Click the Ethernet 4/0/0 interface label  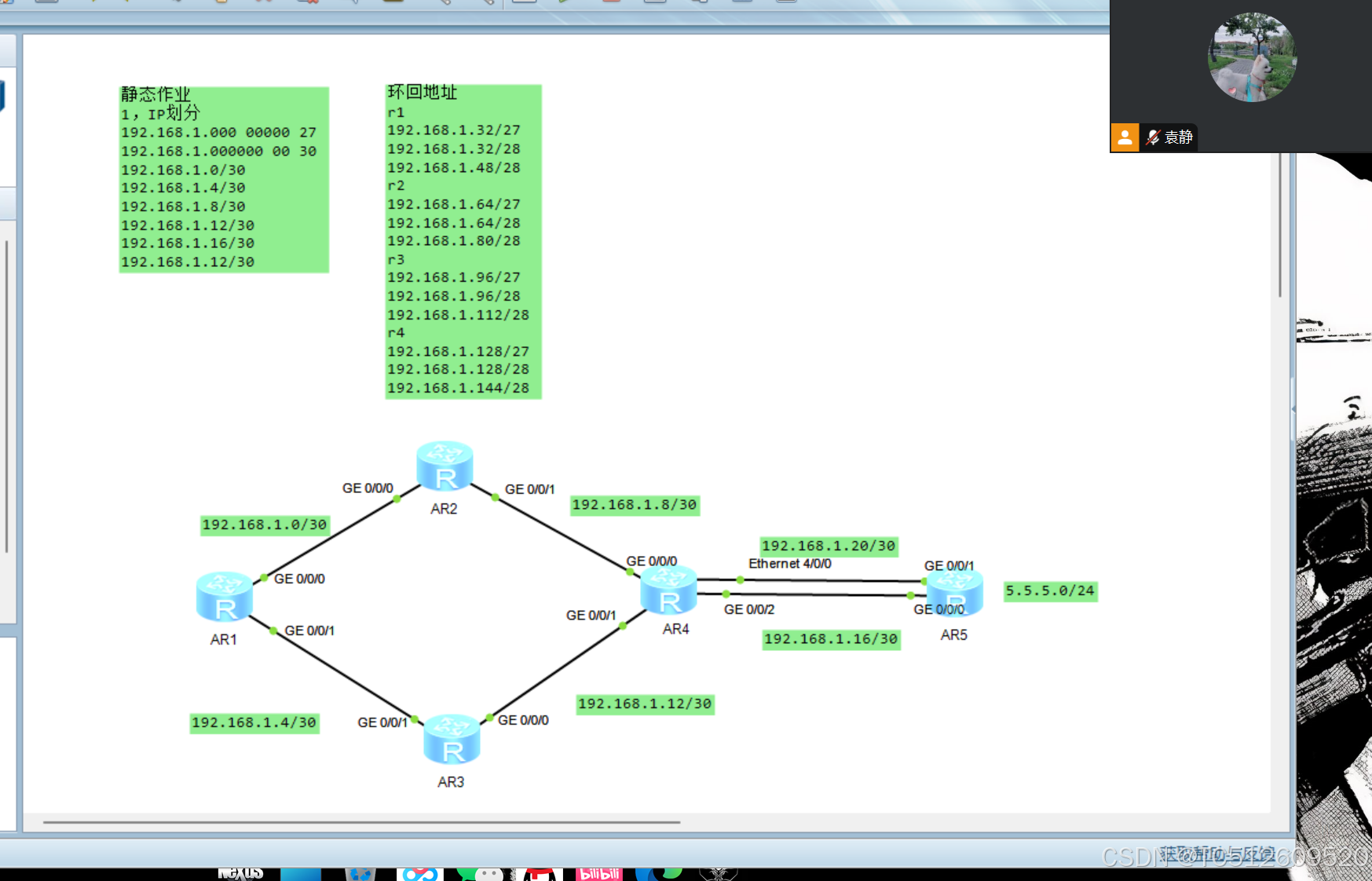click(x=790, y=564)
